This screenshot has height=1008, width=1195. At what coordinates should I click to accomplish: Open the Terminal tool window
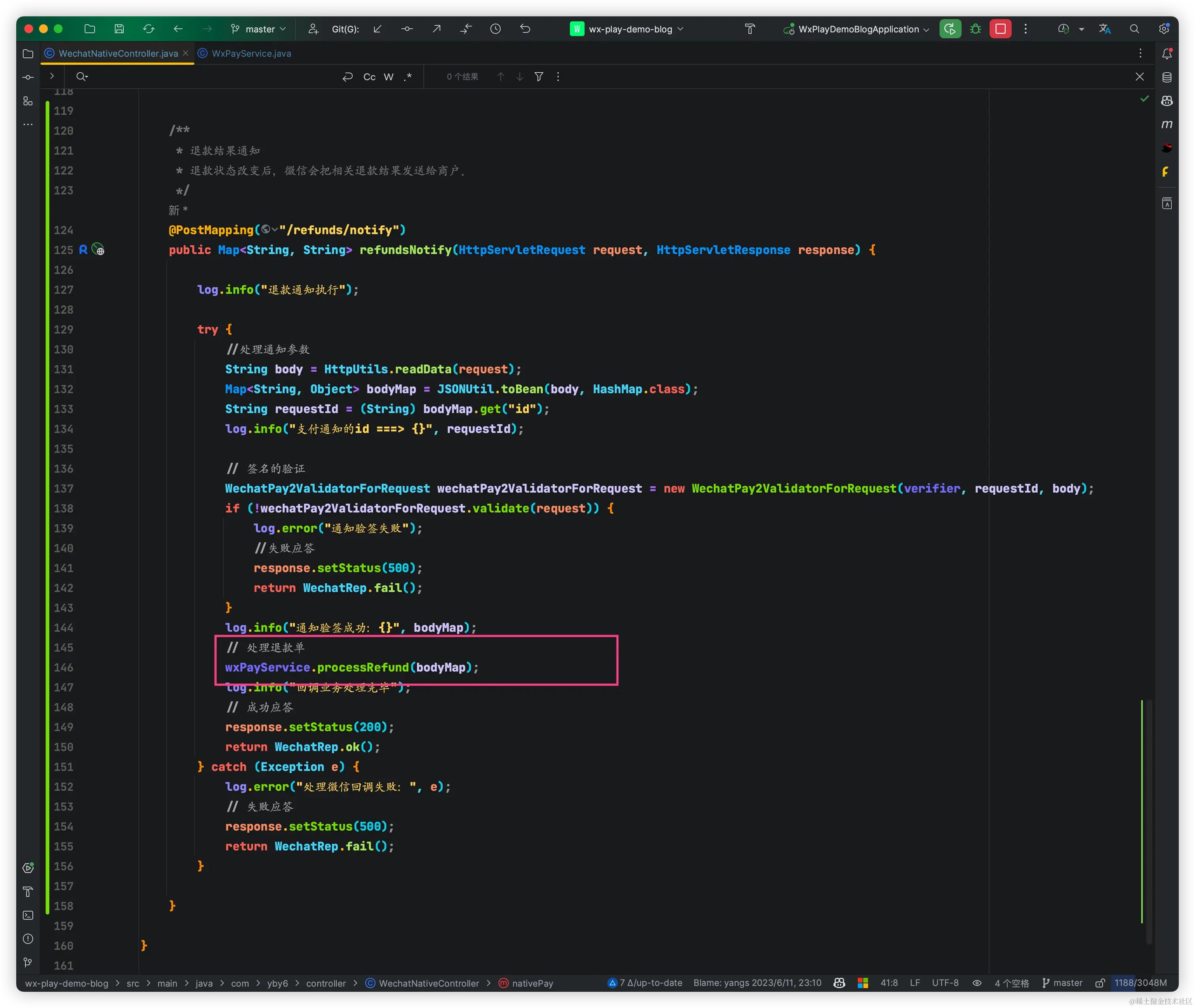[27, 915]
